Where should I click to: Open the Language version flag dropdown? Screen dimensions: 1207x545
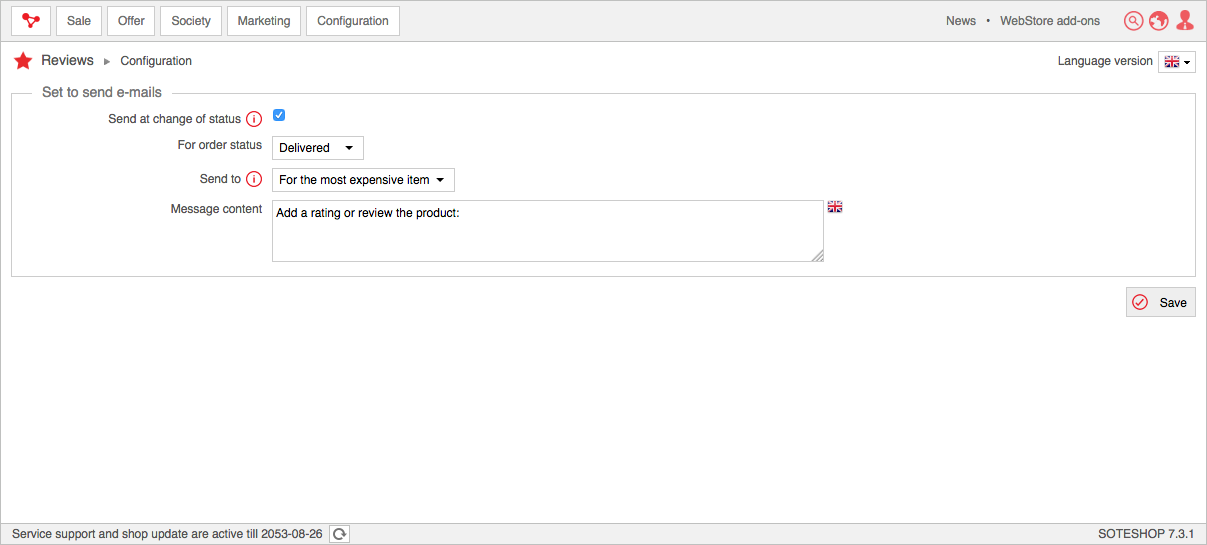coord(1177,62)
